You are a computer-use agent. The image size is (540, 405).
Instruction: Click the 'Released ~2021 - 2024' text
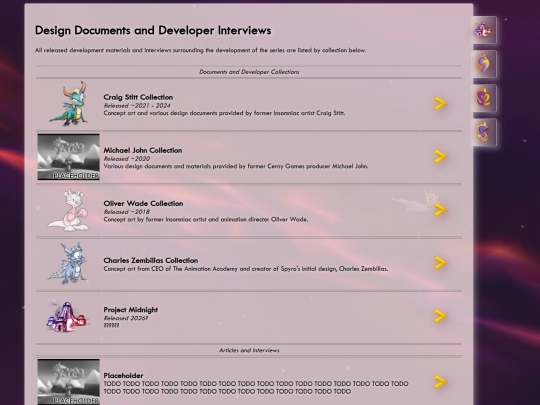[137, 105]
